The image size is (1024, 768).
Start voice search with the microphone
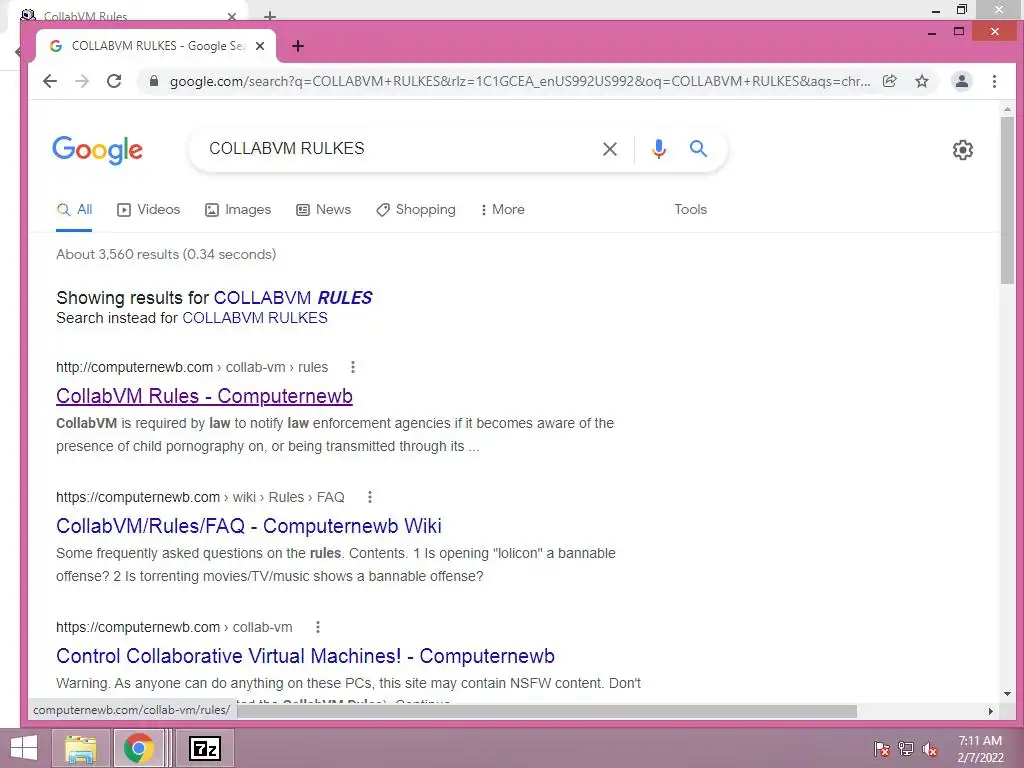click(x=659, y=149)
